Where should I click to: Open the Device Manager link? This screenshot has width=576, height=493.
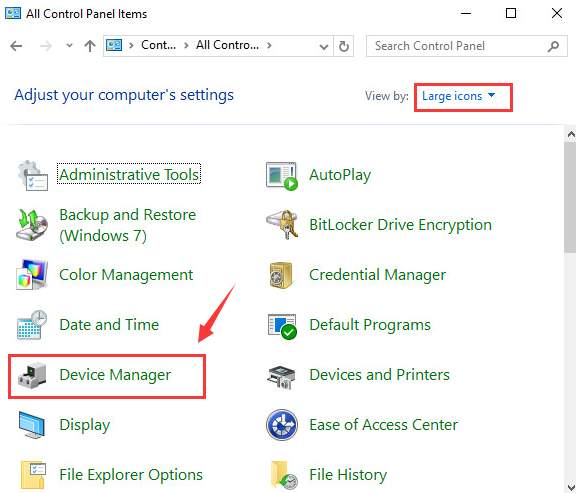click(x=115, y=375)
